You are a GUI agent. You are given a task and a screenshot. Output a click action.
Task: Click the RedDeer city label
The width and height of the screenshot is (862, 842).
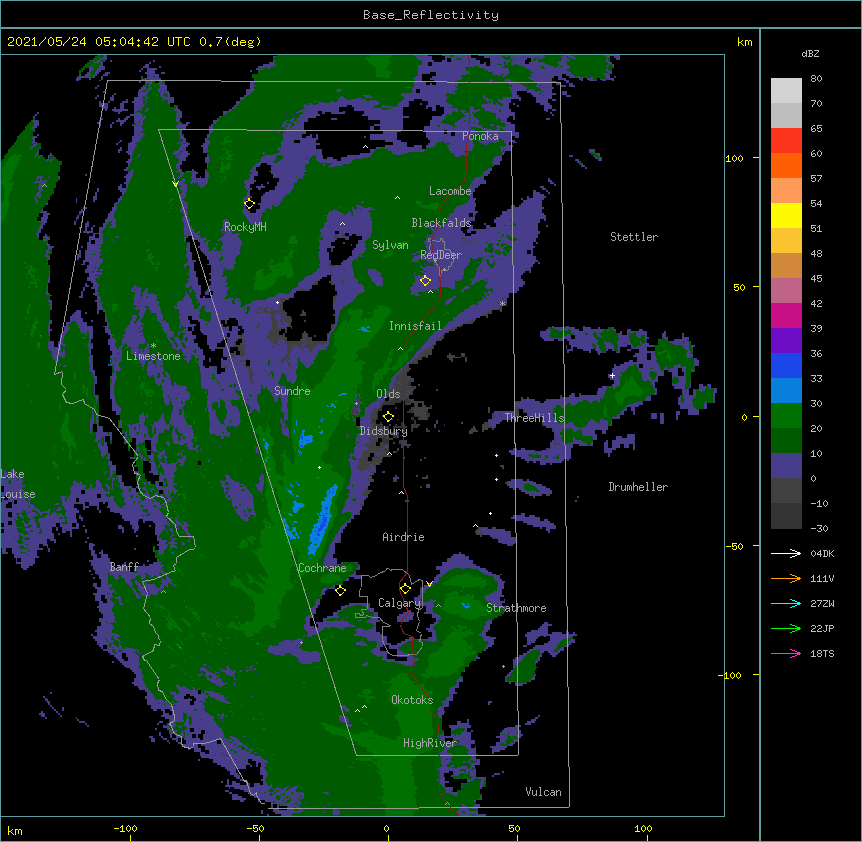441,255
